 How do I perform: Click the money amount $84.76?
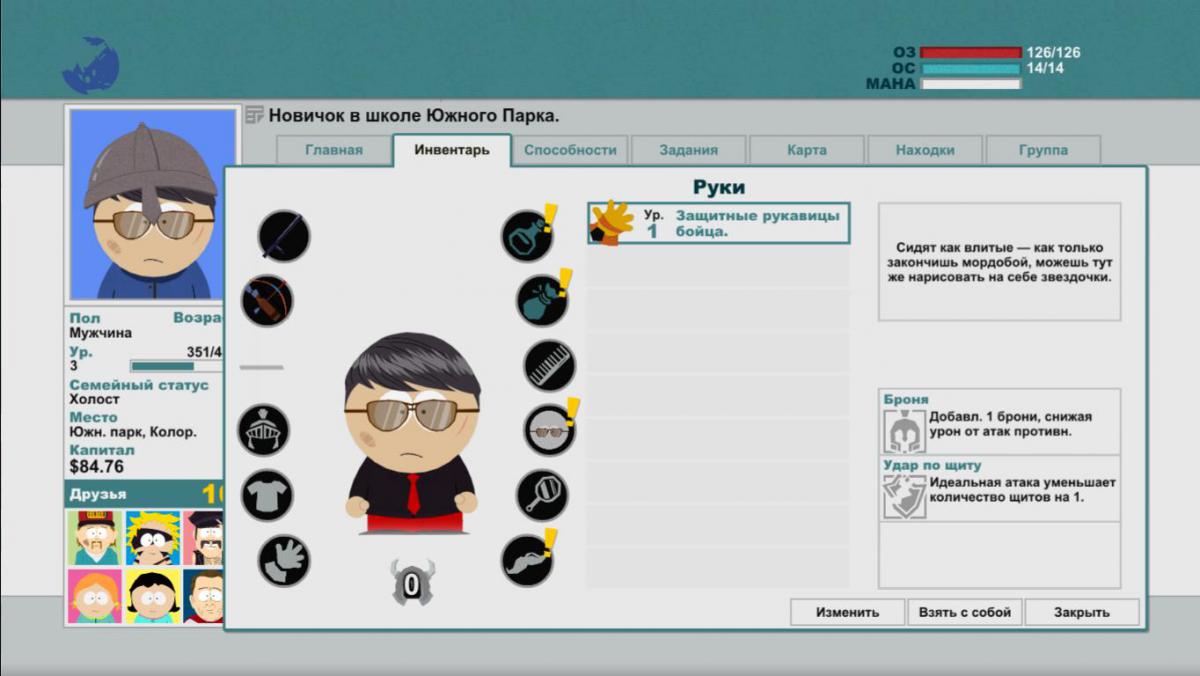97,466
